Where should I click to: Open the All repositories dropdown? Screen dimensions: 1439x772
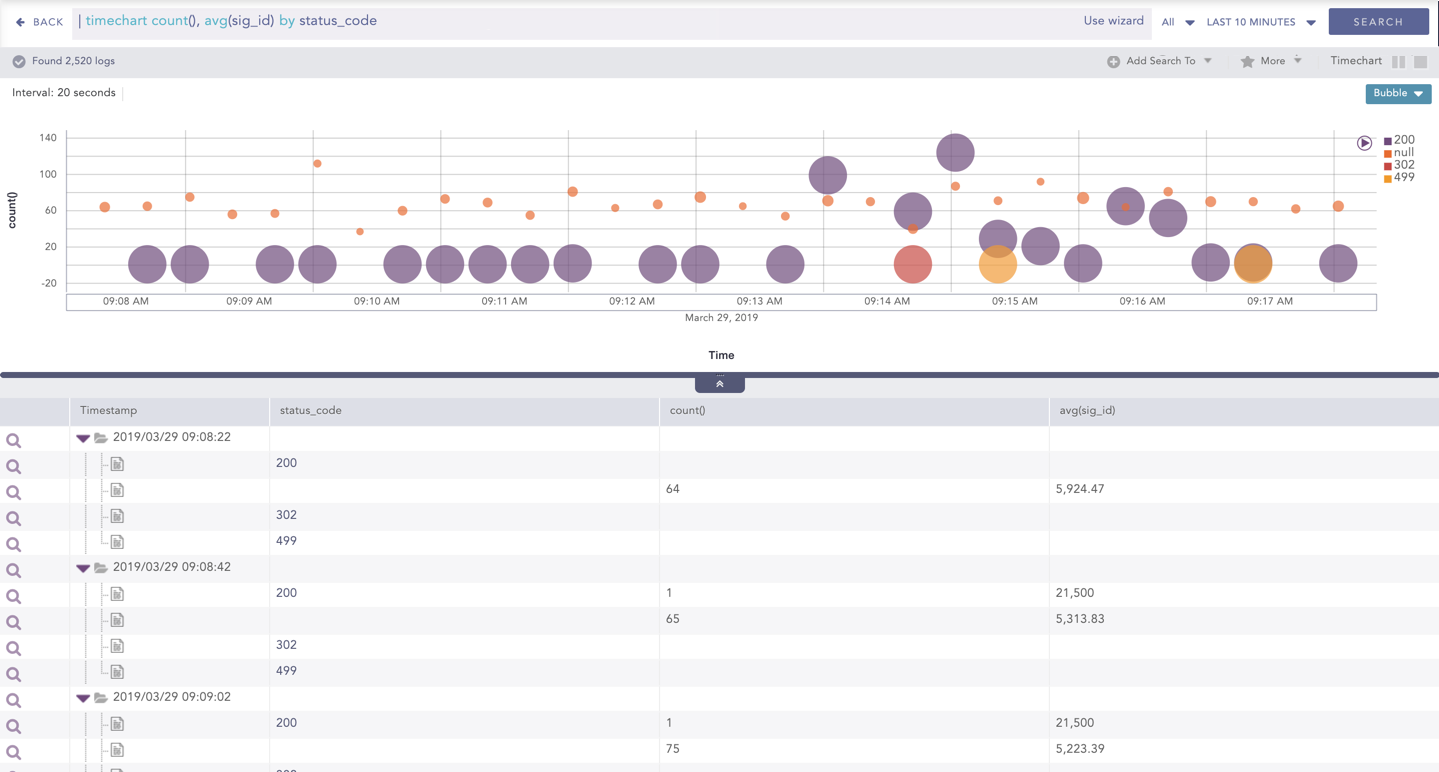click(1177, 22)
